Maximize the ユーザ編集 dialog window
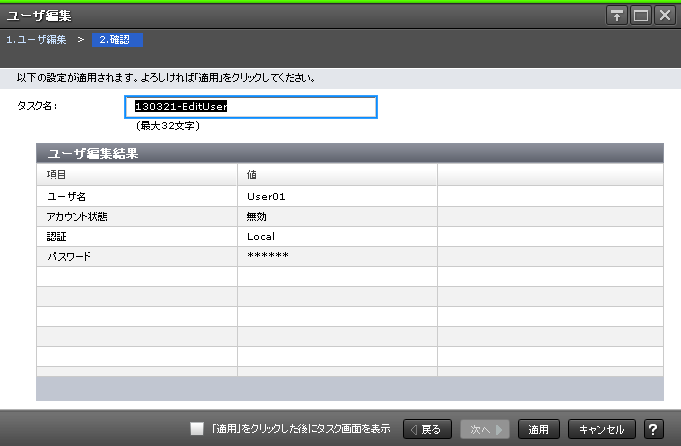Image resolution: width=681 pixels, height=446 pixels. [641, 16]
